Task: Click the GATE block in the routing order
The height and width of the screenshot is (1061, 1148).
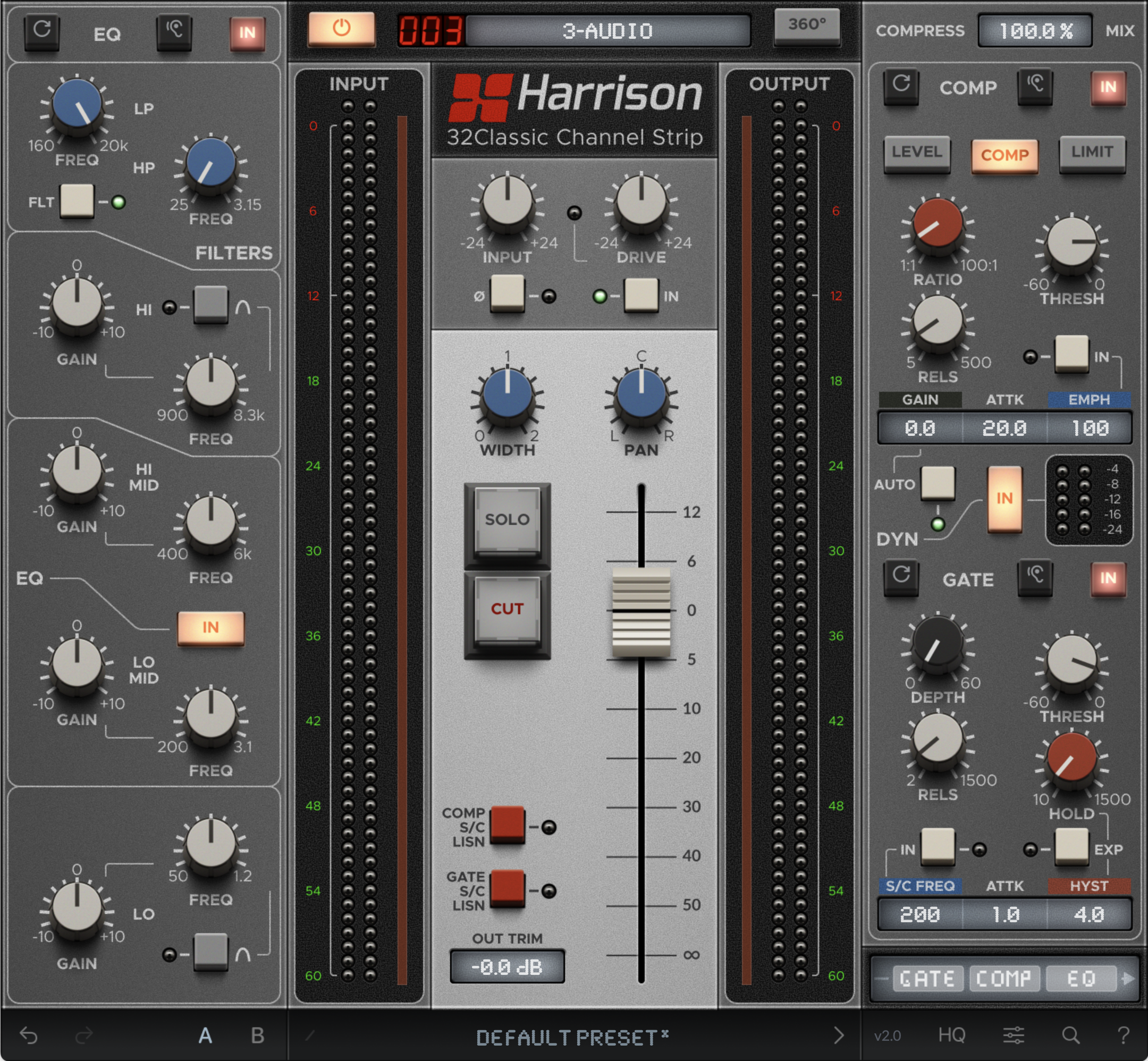Action: coord(927,978)
